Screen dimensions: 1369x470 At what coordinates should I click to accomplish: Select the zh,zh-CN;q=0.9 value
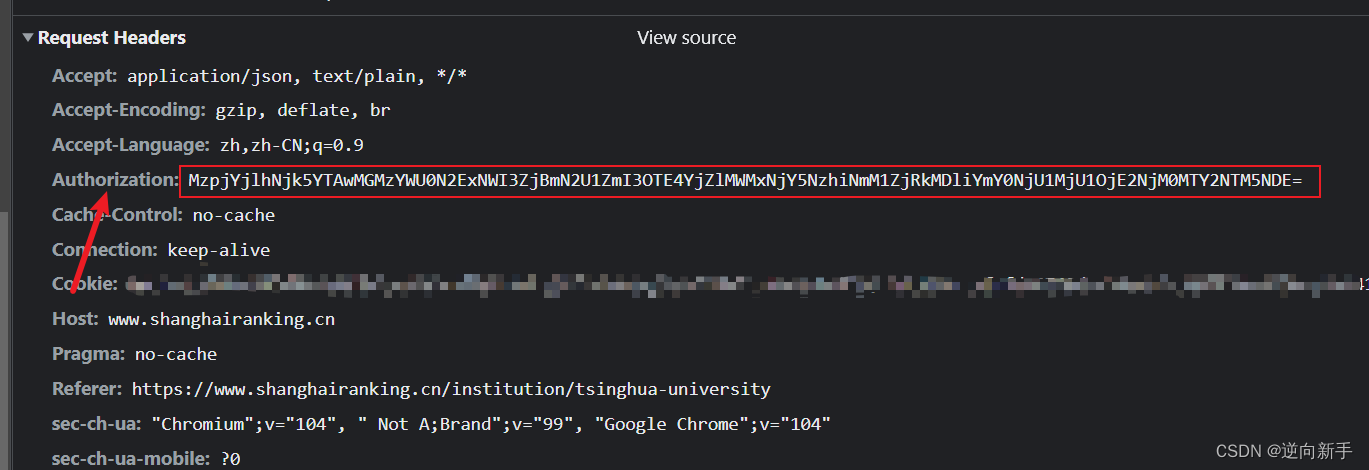[x=292, y=146]
